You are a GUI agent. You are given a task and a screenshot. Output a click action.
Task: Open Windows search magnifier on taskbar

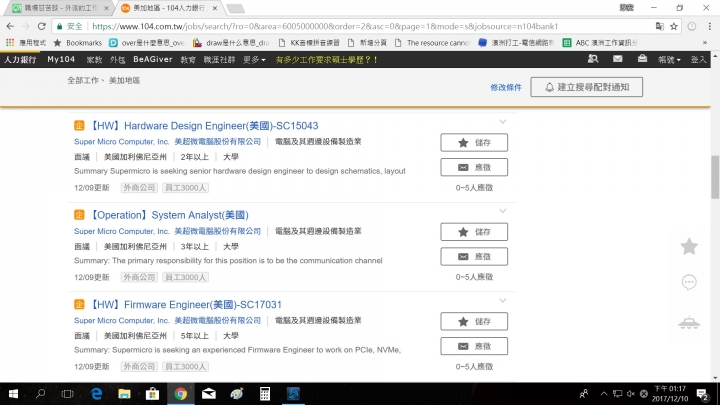pyautogui.click(x=40, y=394)
